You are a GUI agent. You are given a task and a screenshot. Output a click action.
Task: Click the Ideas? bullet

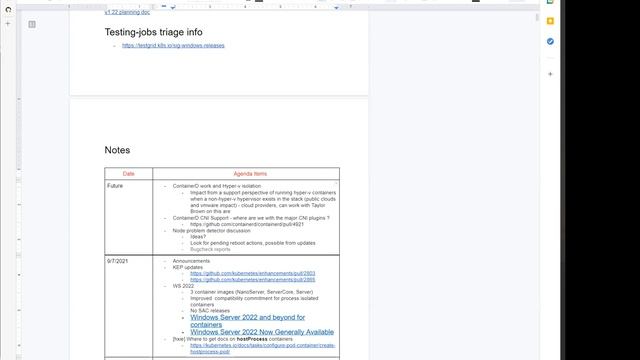coord(198,237)
